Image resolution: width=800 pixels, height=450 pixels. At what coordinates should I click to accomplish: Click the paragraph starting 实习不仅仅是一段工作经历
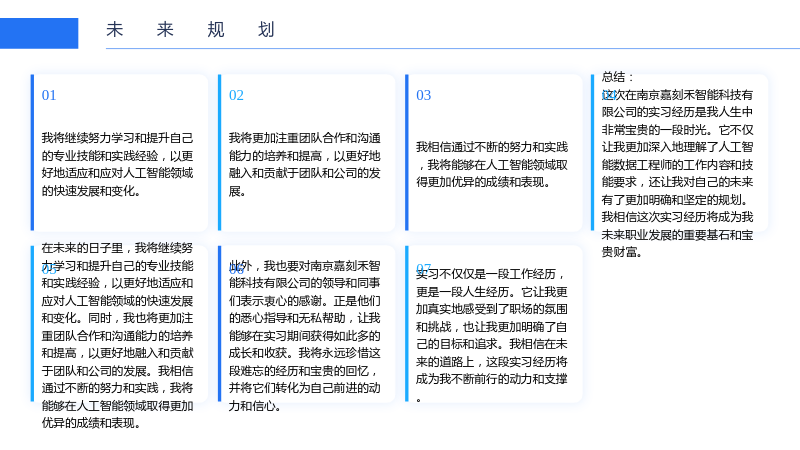tap(492, 335)
